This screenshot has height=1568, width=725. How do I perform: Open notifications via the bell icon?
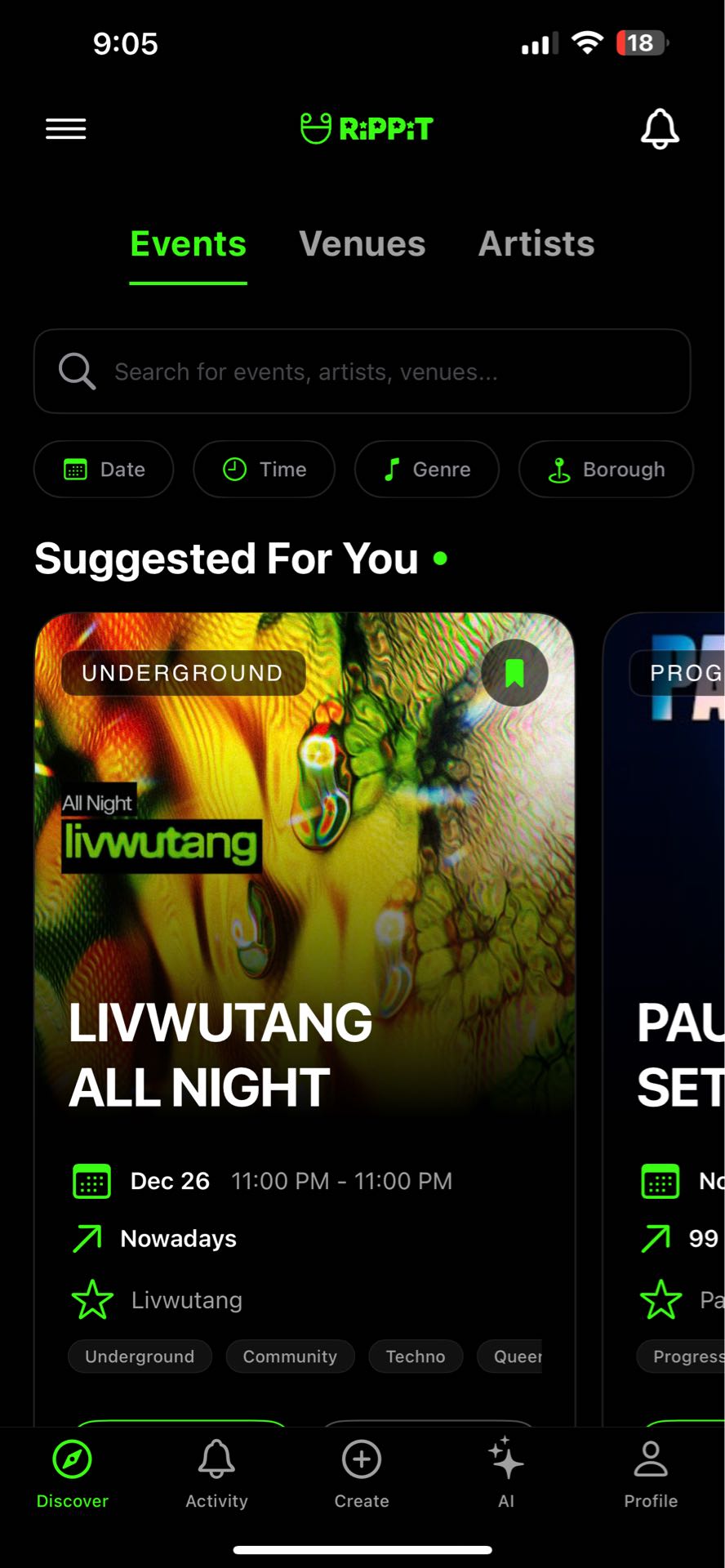tap(660, 129)
